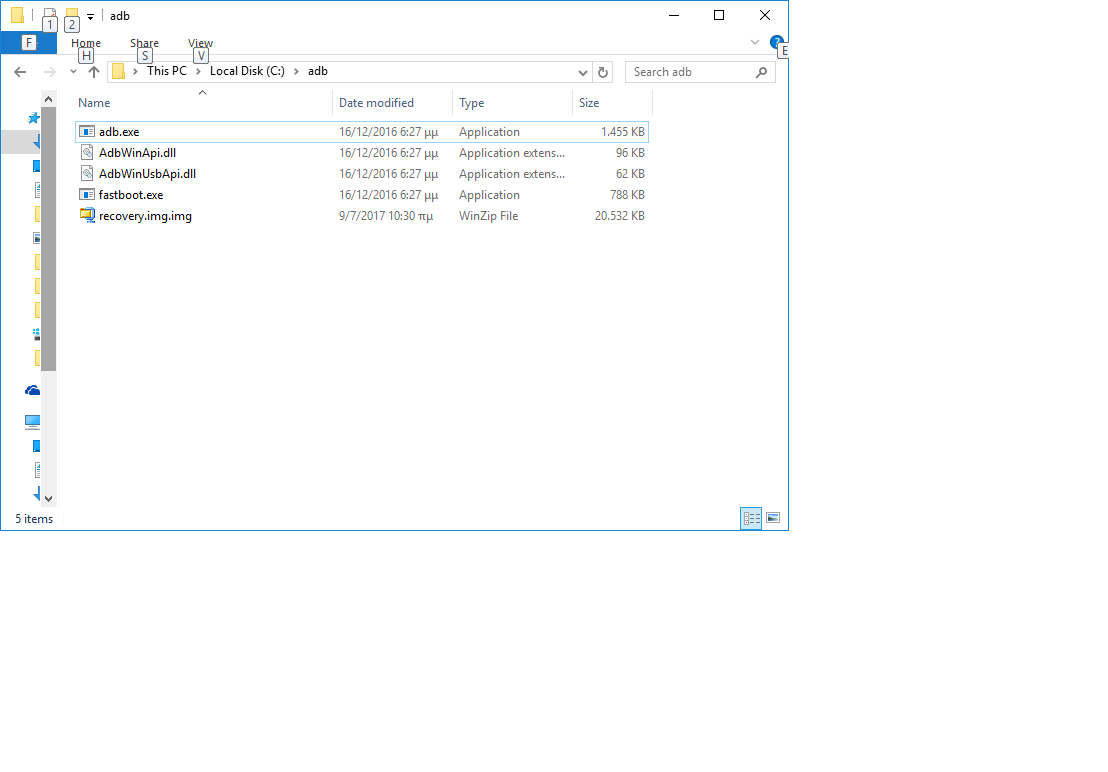Image resolution: width=1108 pixels, height=772 pixels.
Task: Refresh the adb folder listing
Action: click(602, 72)
